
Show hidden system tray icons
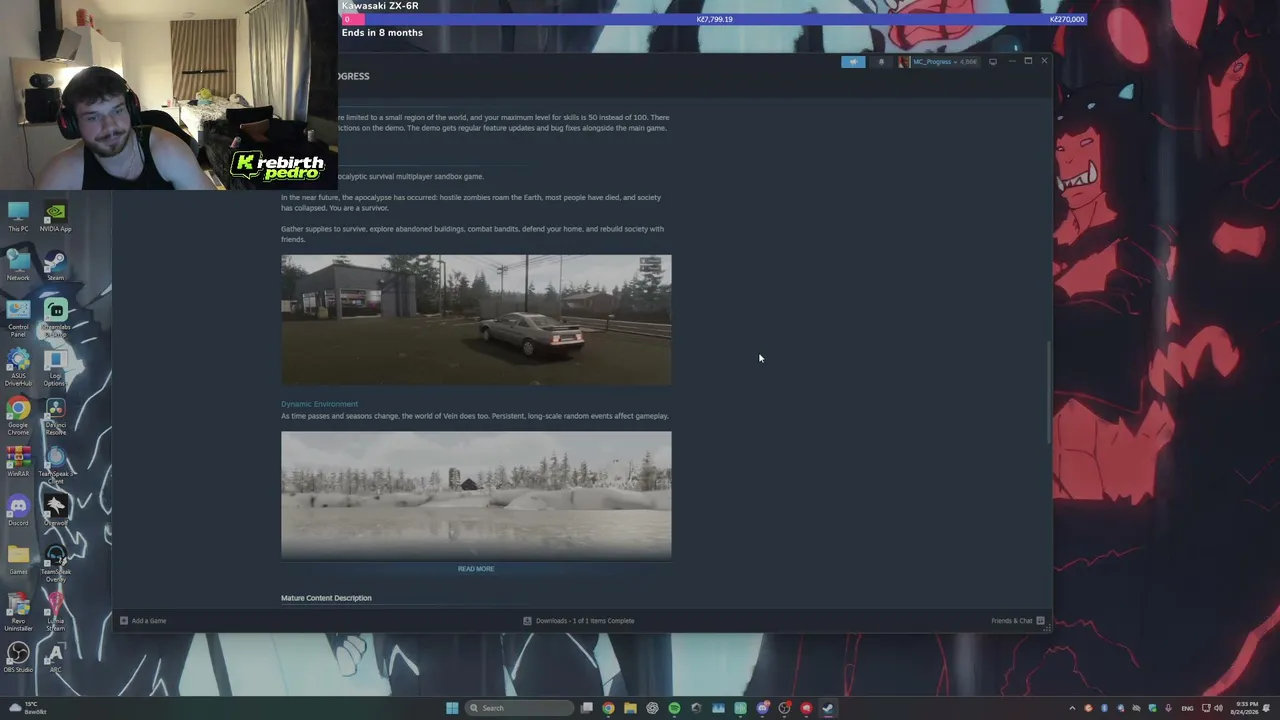[1073, 708]
